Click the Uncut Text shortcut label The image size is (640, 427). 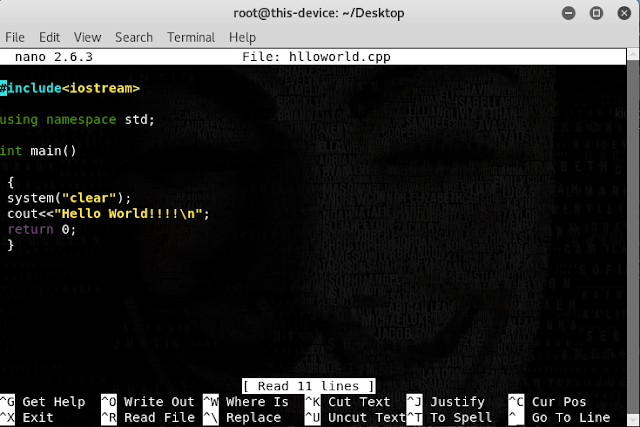[367, 418]
